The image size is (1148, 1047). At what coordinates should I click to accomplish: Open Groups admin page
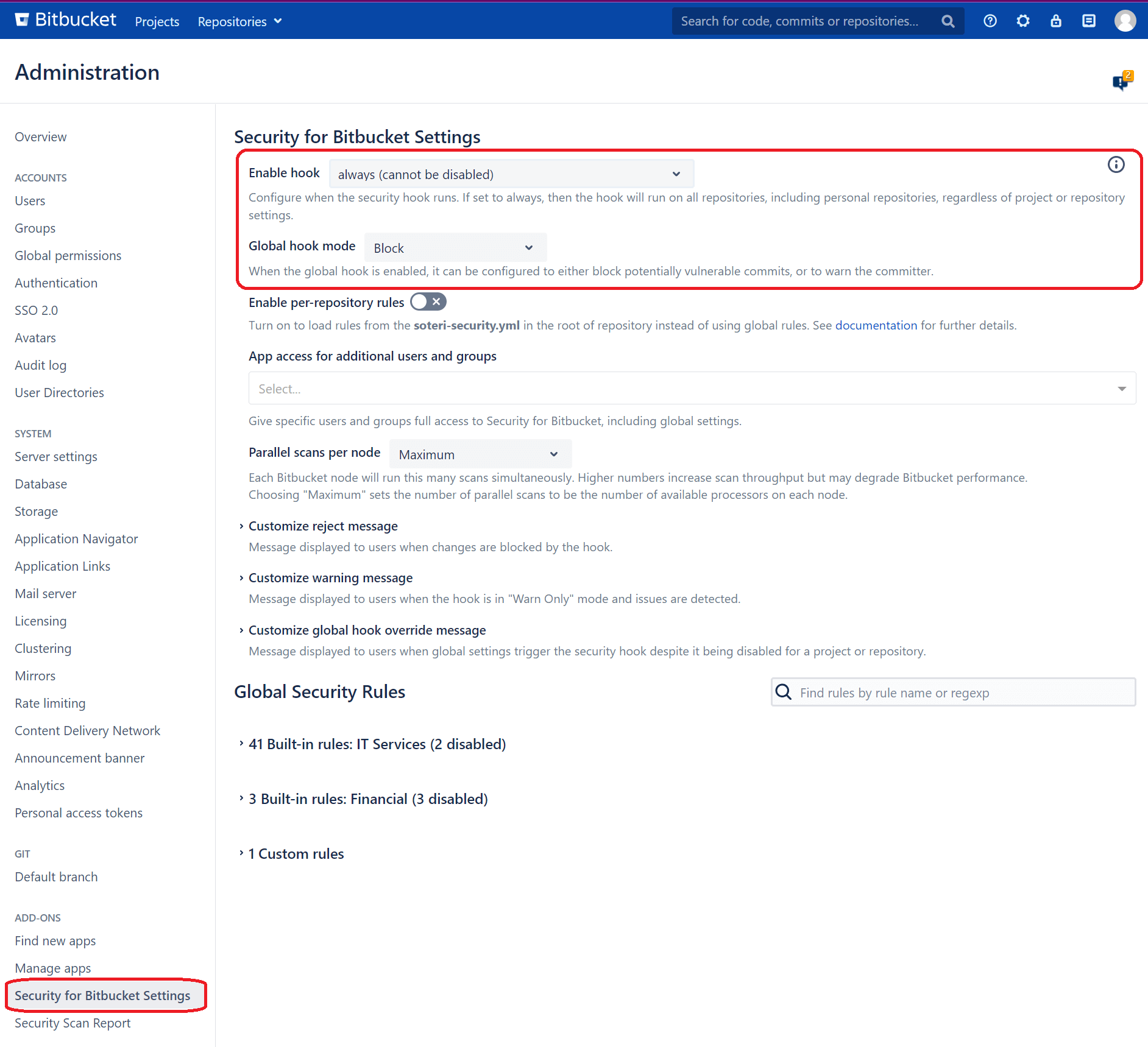(x=35, y=228)
